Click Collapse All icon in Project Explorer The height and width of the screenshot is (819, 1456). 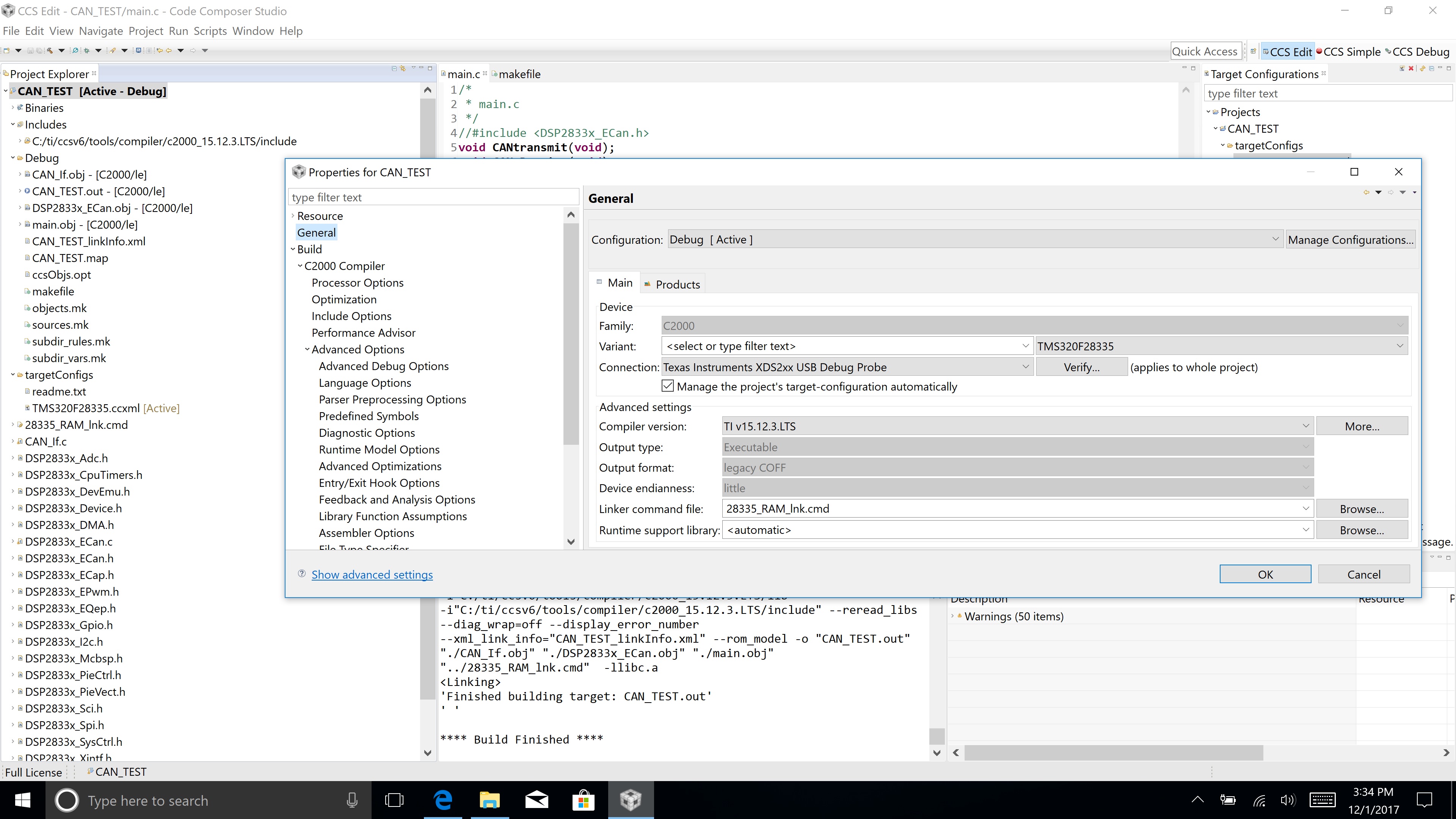pos(394,69)
